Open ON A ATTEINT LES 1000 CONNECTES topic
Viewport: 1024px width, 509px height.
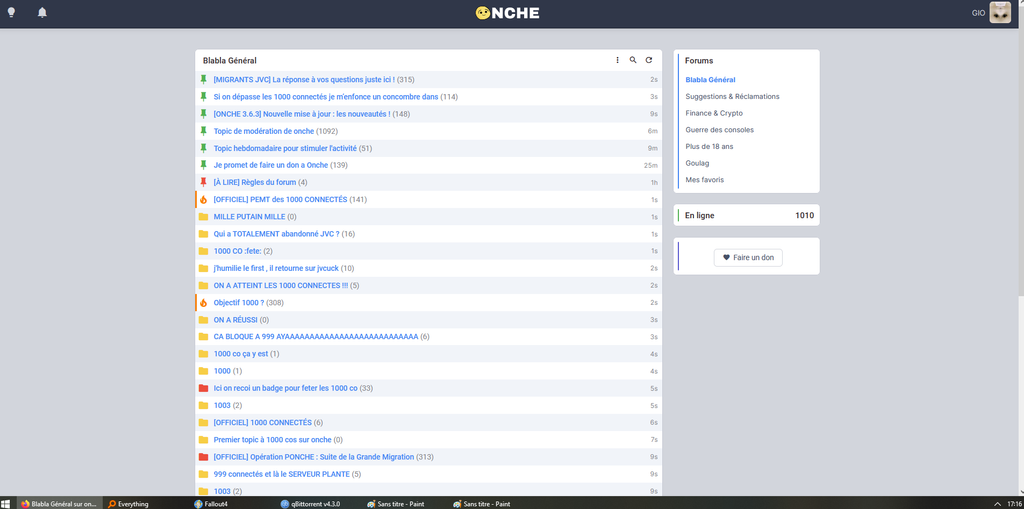[x=281, y=286]
